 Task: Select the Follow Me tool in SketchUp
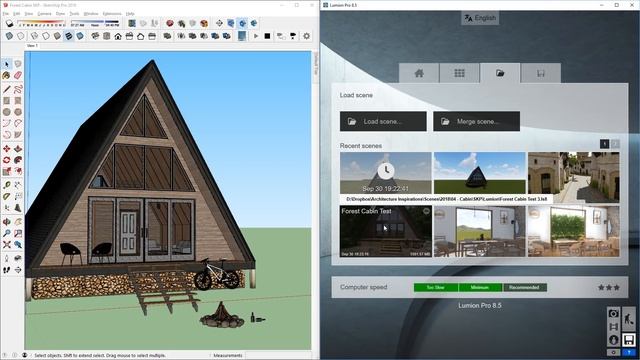click(x=18, y=160)
